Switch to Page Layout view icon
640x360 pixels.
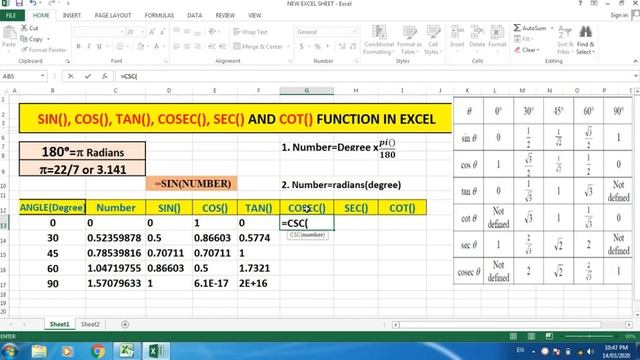pos(531,336)
